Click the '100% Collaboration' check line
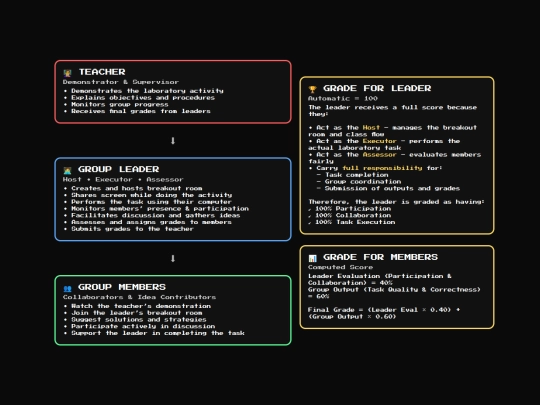Viewport: 540px width, 405px height. [350, 216]
